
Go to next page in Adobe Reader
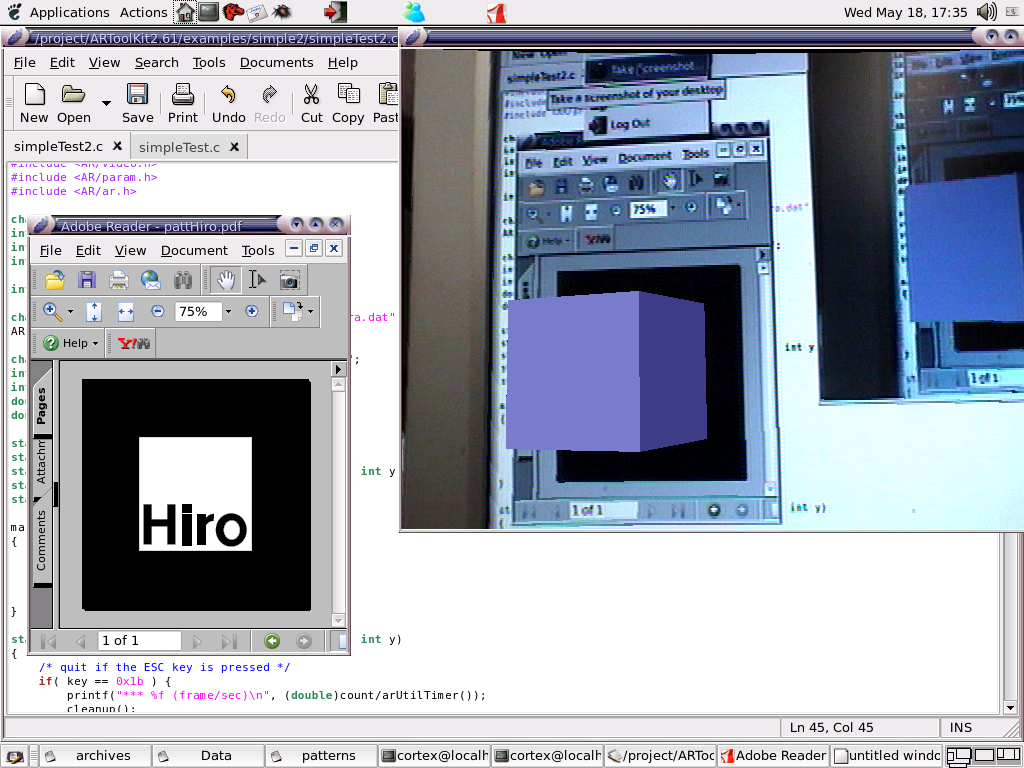point(197,641)
